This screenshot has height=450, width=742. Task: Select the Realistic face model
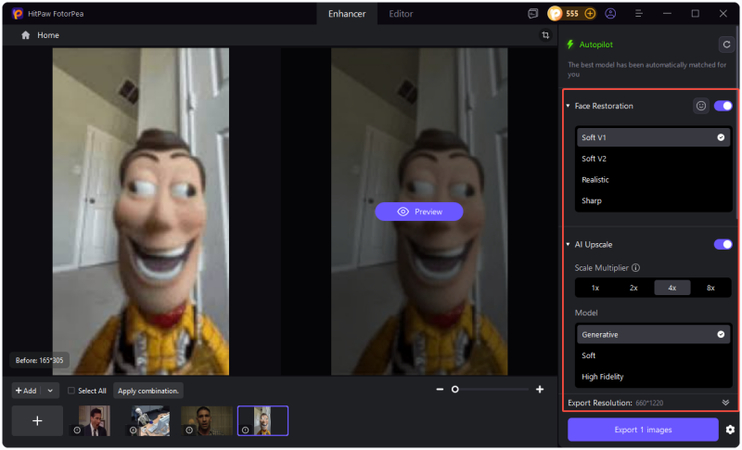click(x=653, y=180)
